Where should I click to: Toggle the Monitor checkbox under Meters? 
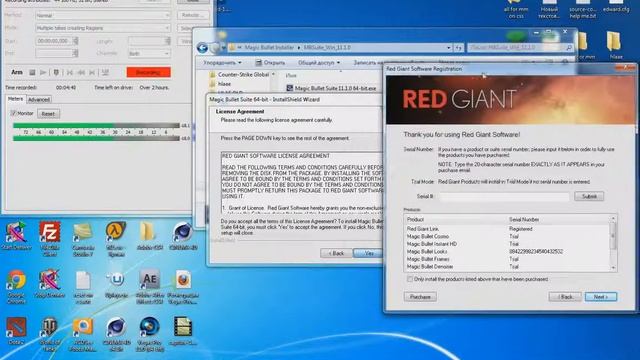point(13,113)
